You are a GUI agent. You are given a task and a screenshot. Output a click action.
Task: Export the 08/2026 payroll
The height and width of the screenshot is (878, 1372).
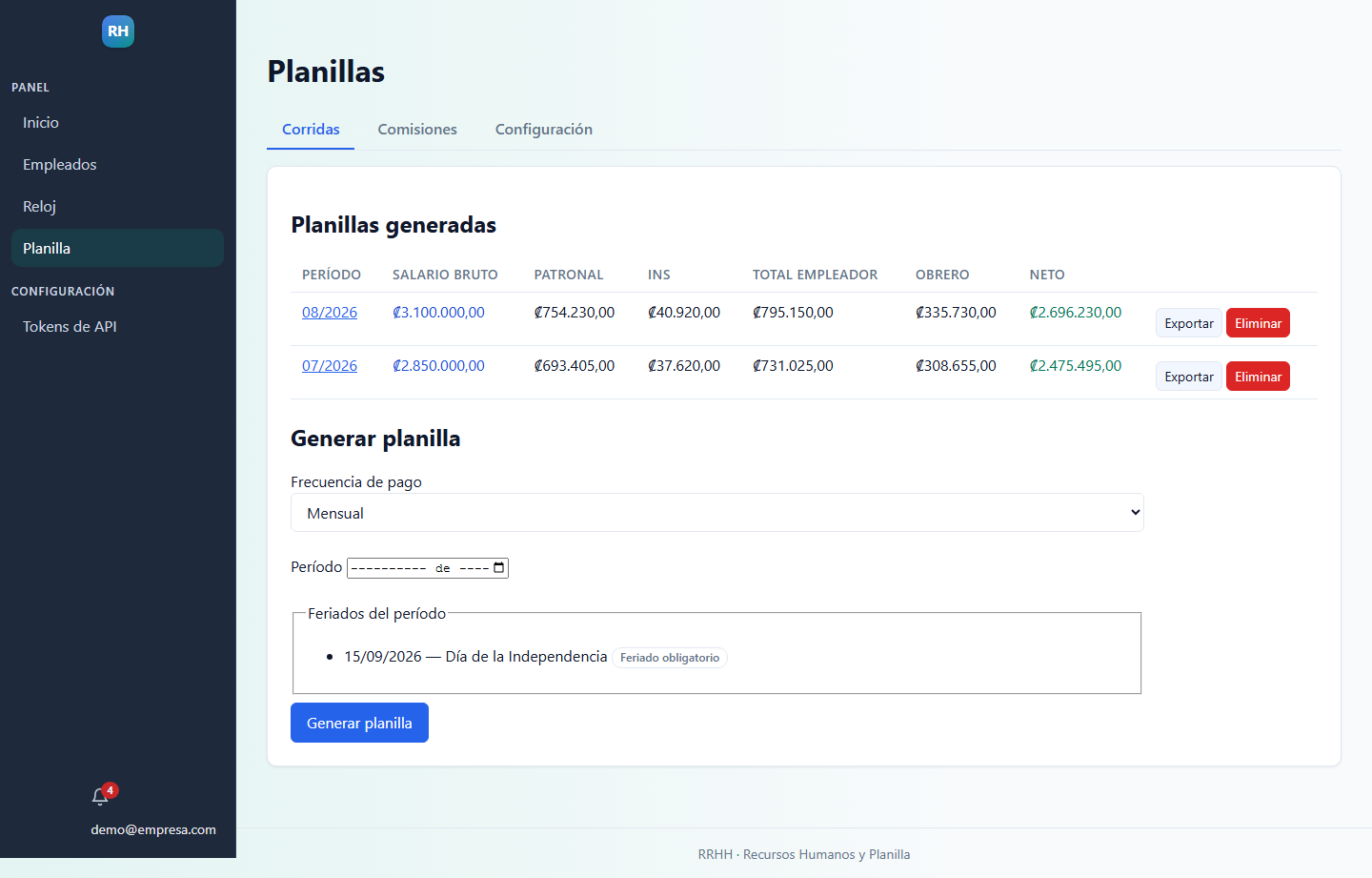[1189, 323]
